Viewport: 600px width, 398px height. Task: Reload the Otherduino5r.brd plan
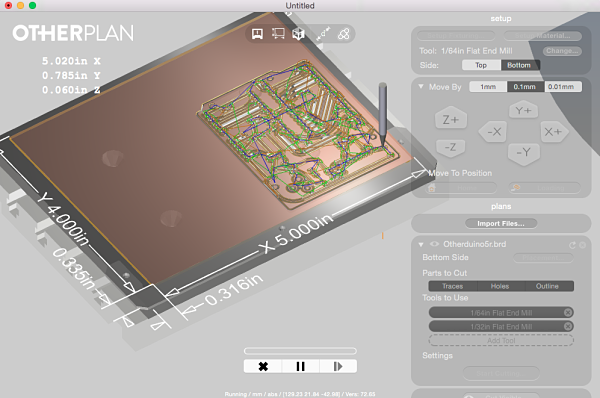(572, 245)
